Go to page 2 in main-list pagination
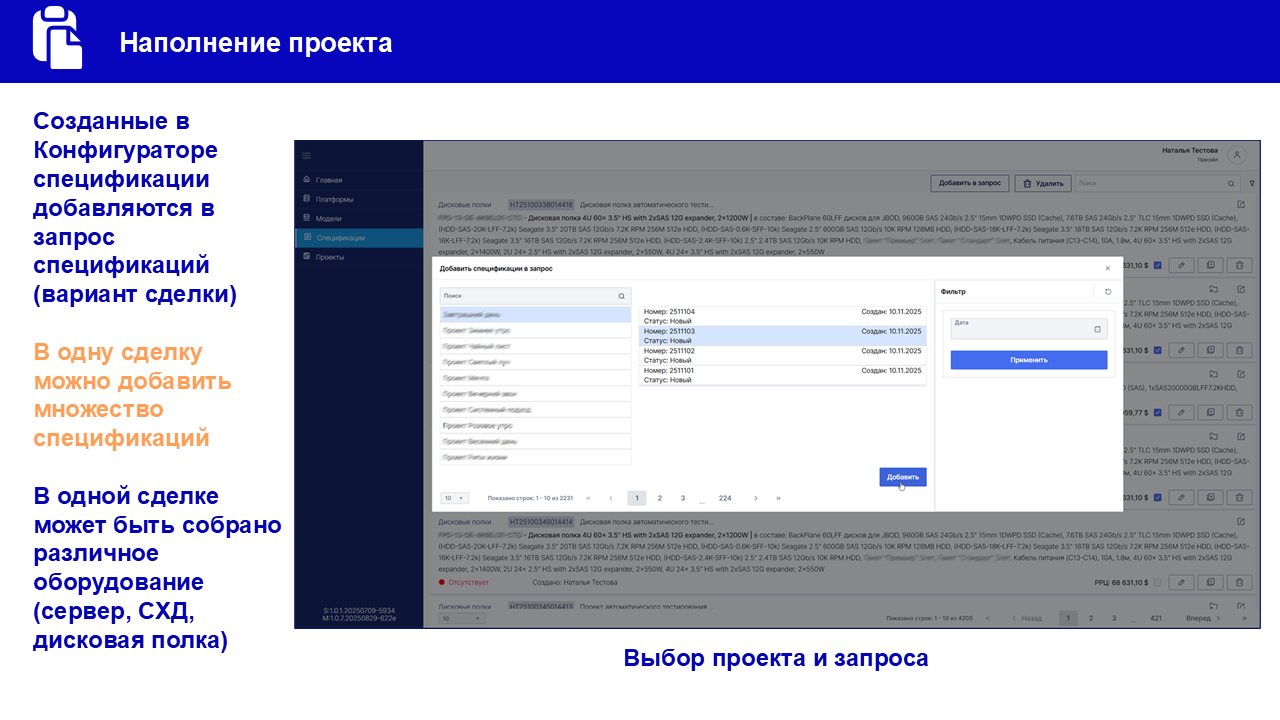The height and width of the screenshot is (720, 1280). (1091, 619)
